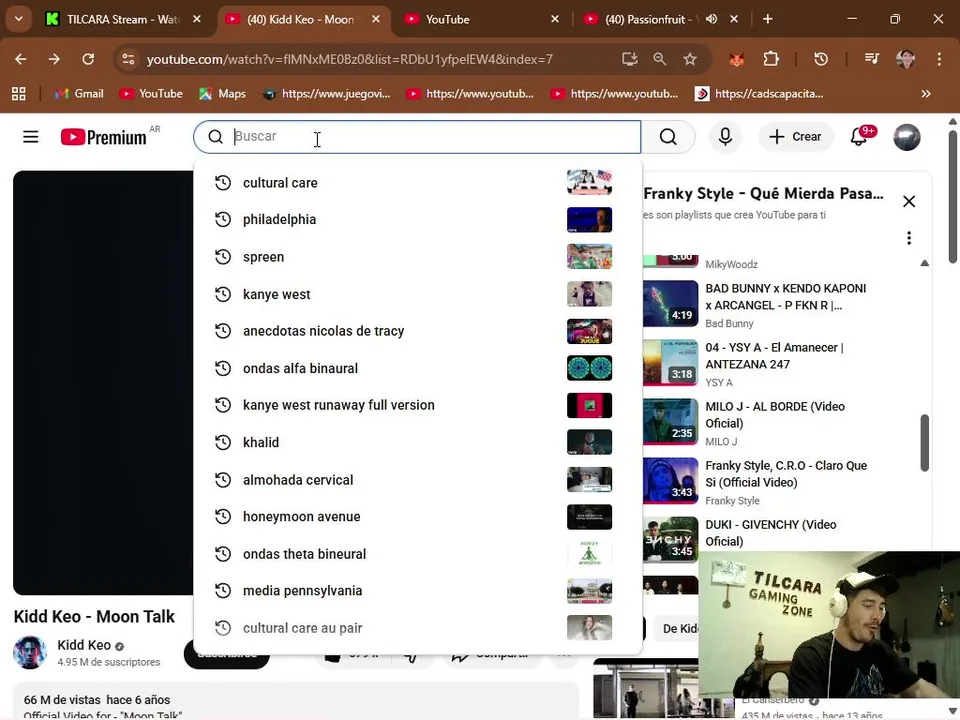This screenshot has height=720, width=960.
Task: Close the Franky Style mix playlist panel
Action: point(909,201)
